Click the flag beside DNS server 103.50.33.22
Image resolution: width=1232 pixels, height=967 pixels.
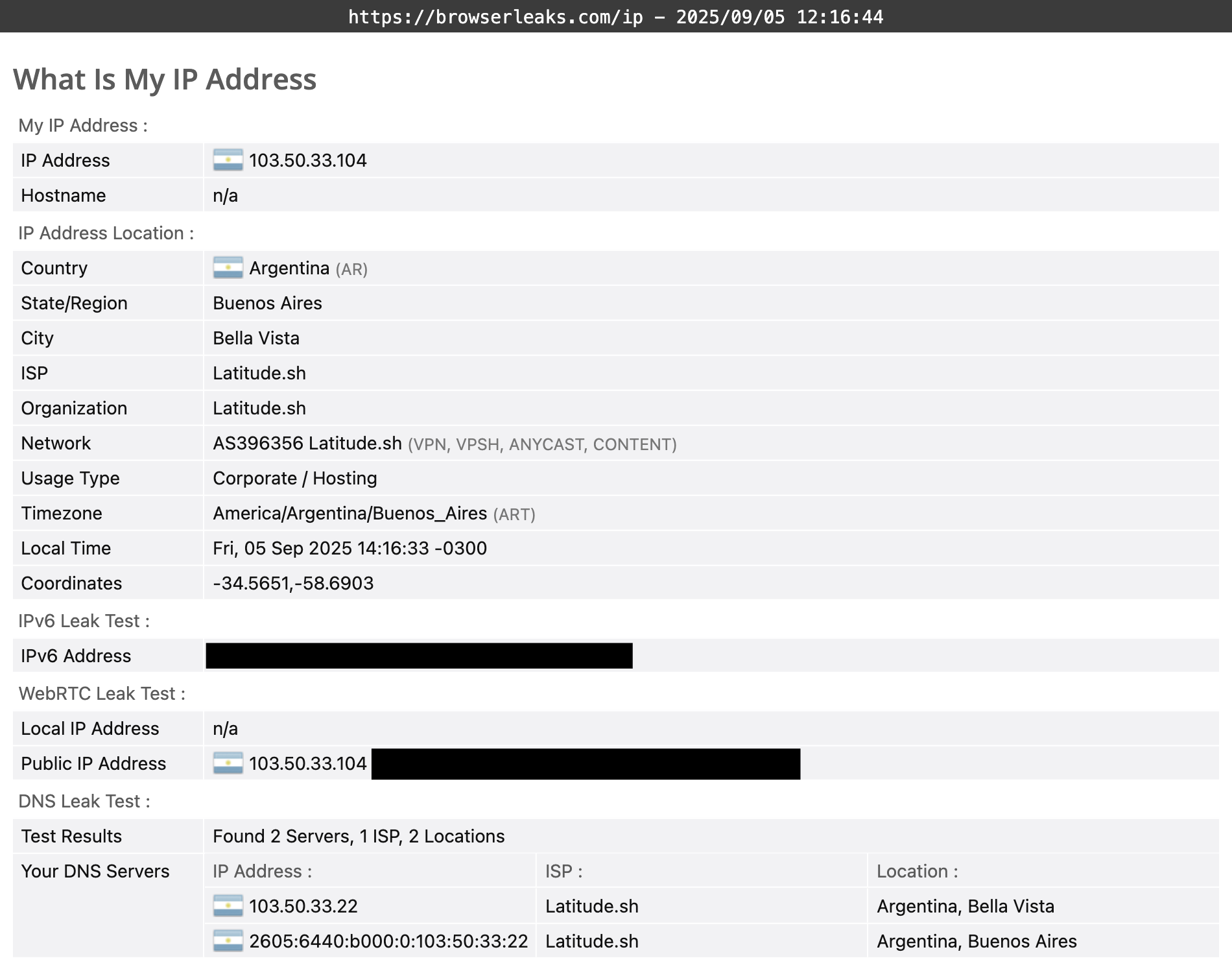[228, 906]
